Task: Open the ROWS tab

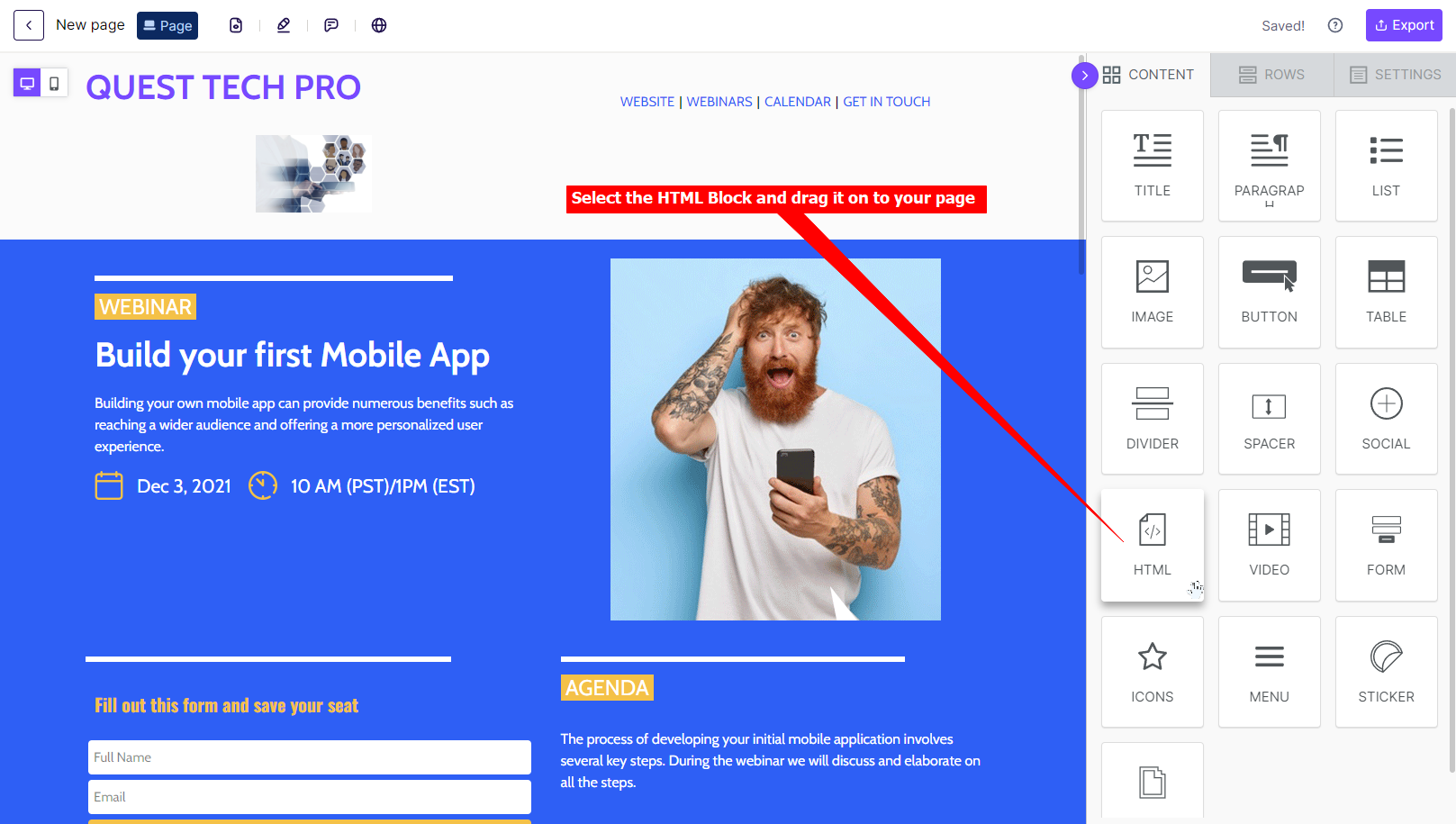Action: (1271, 75)
